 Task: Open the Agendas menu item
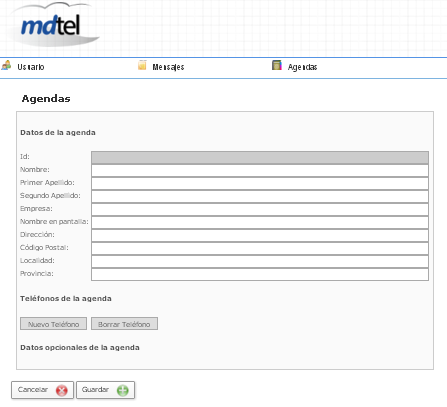[x=302, y=67]
